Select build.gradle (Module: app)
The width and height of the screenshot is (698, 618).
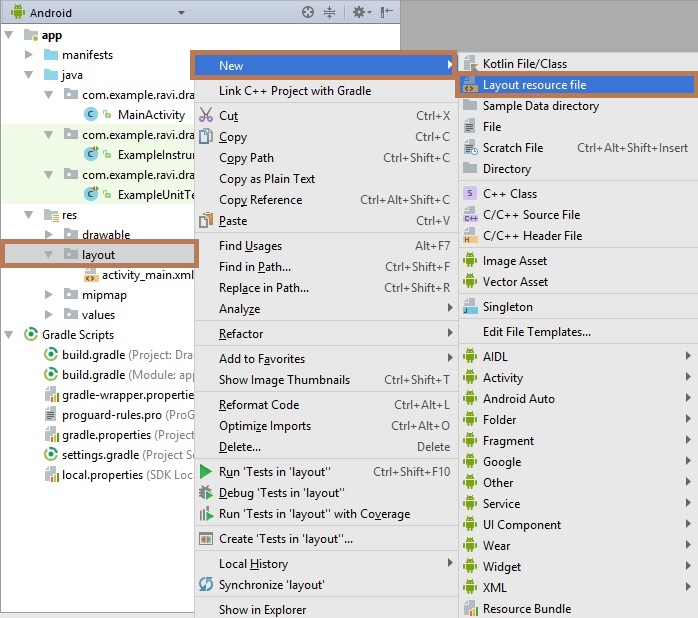(x=128, y=374)
